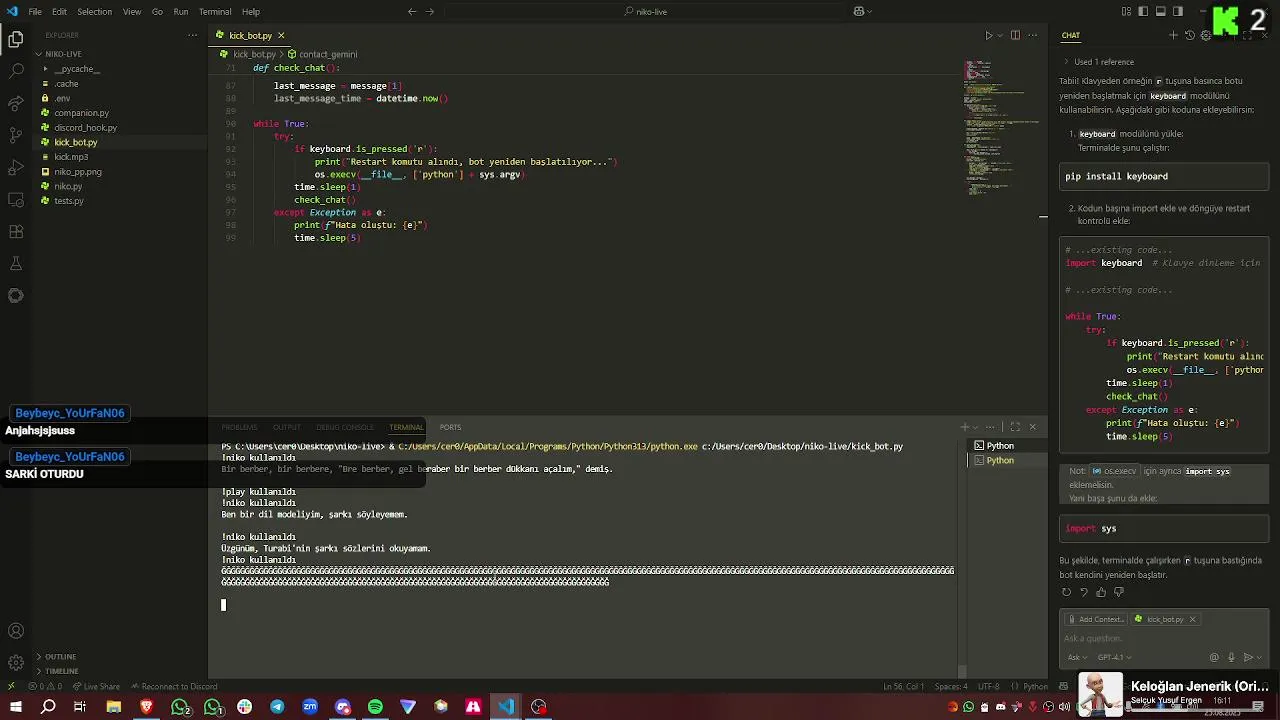This screenshot has height=720, width=1280.
Task: Open Windows Start menu
Action: click(x=16, y=707)
